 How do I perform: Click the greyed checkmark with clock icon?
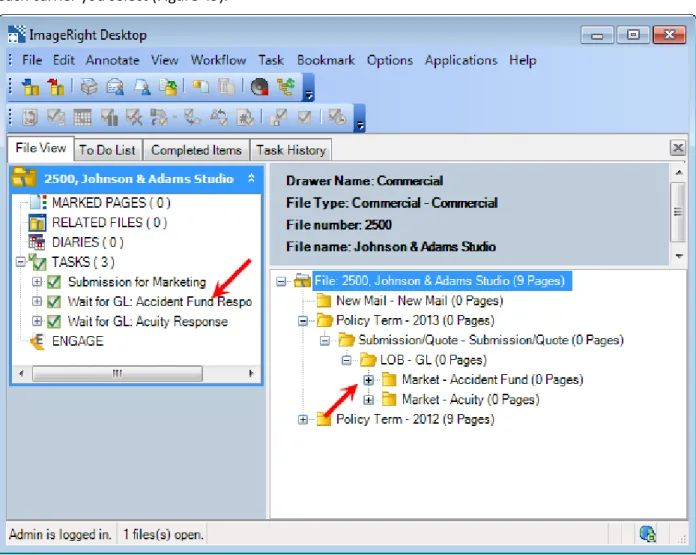coord(337,117)
